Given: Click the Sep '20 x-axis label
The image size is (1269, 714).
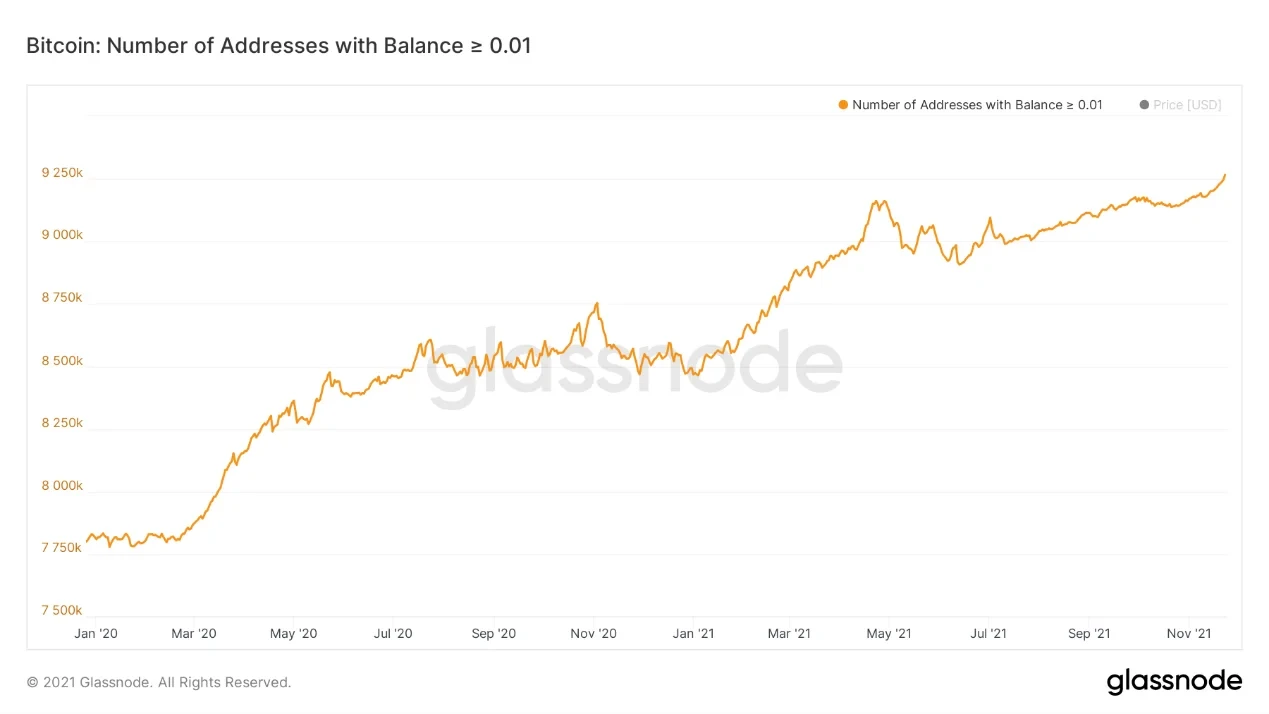Looking at the screenshot, I should (493, 634).
